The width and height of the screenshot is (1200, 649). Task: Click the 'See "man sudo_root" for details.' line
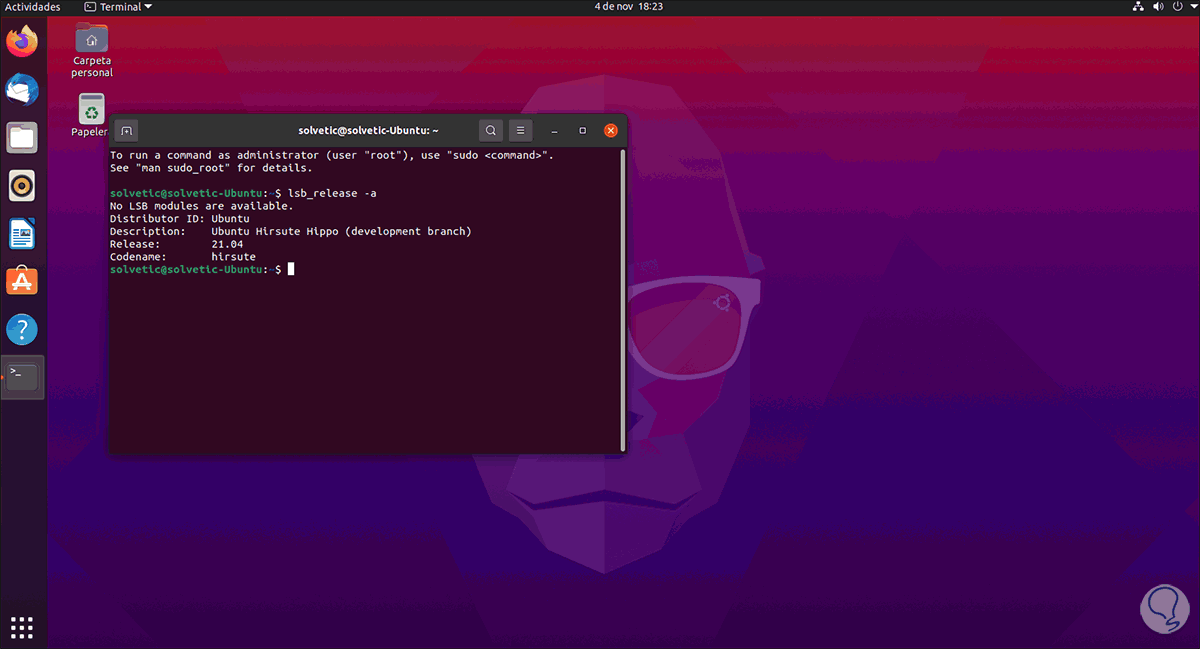[211, 168]
